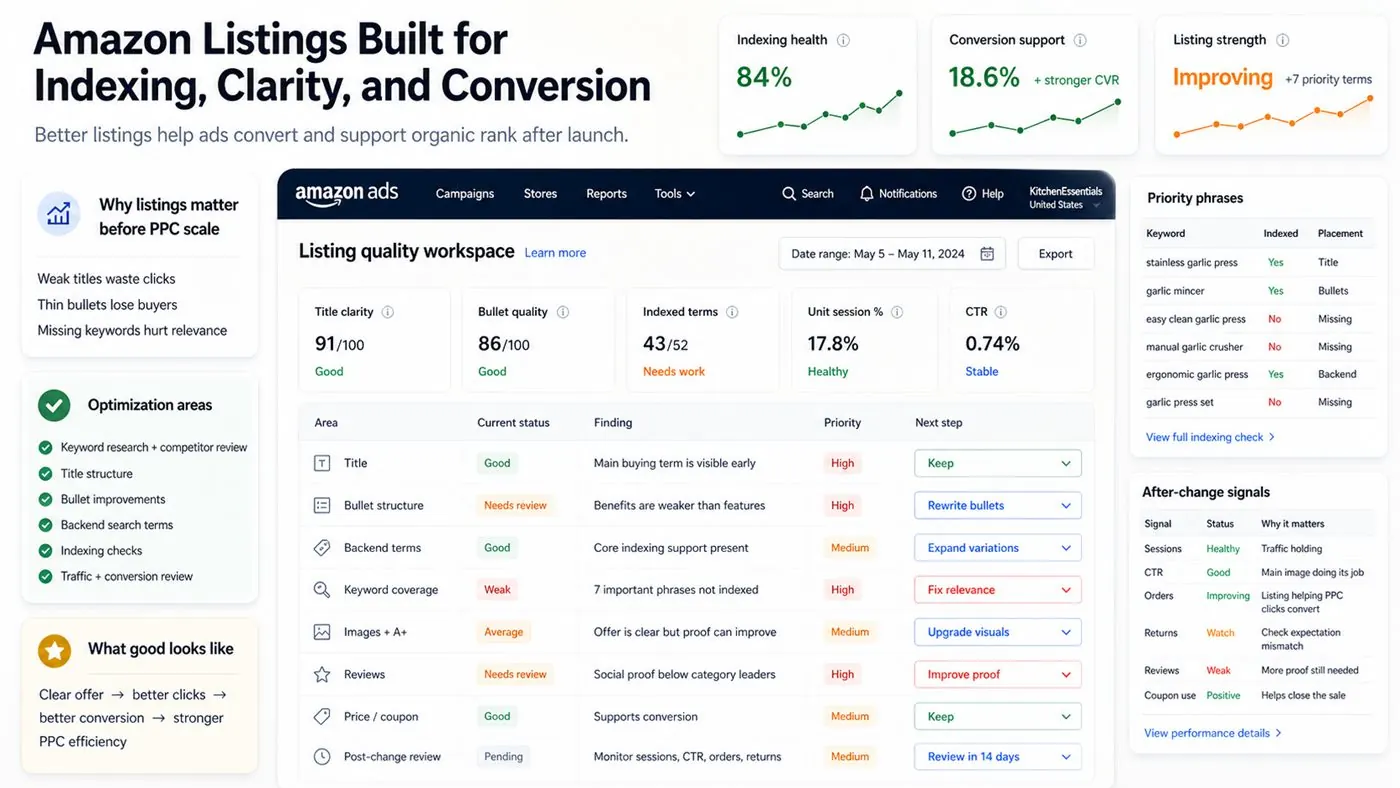Image resolution: width=1400 pixels, height=788 pixels.
Task: Click the Date range May 5 – May 11 field
Action: point(891,254)
